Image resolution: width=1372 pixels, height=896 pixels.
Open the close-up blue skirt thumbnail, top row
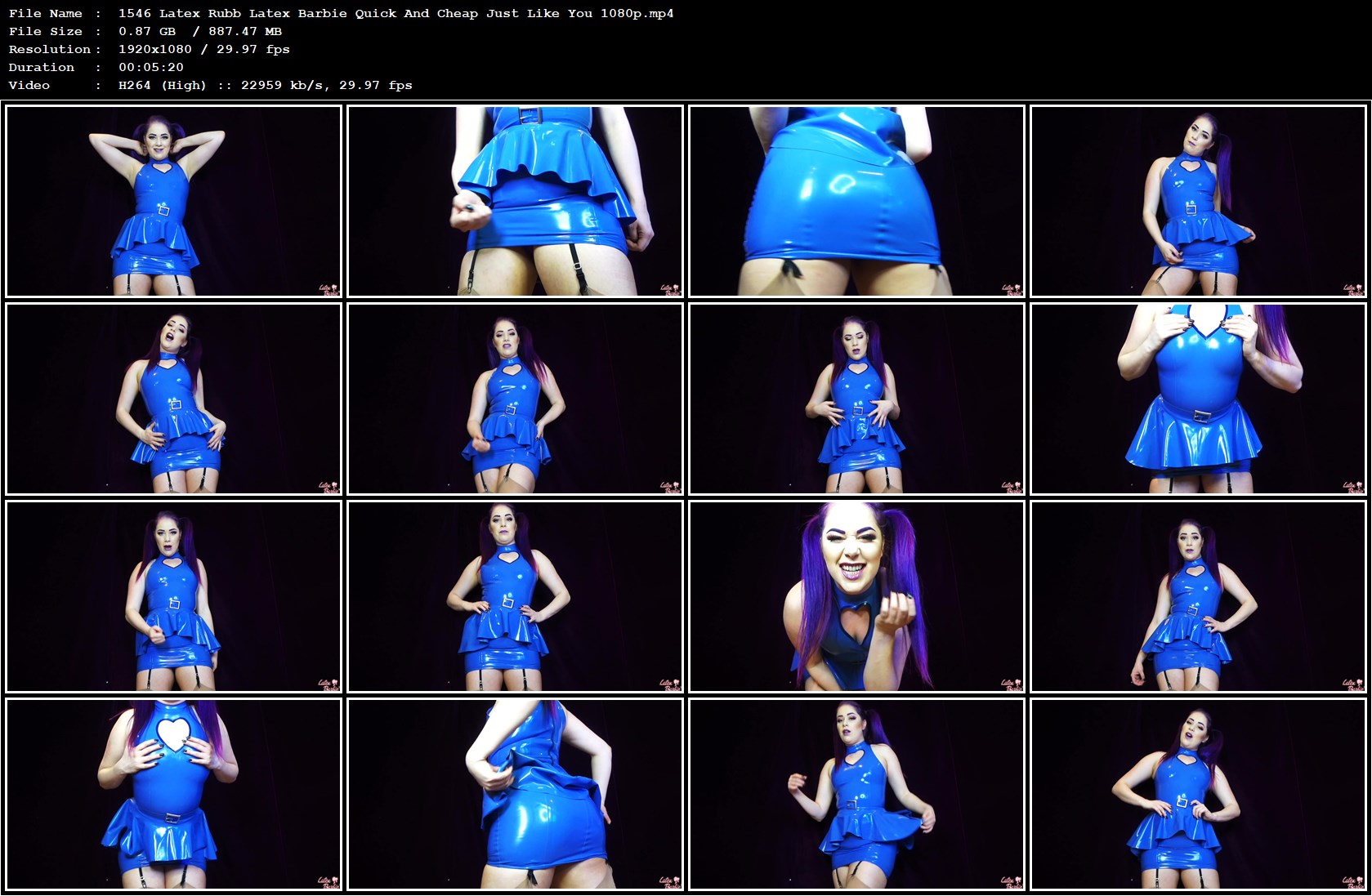coord(857,201)
